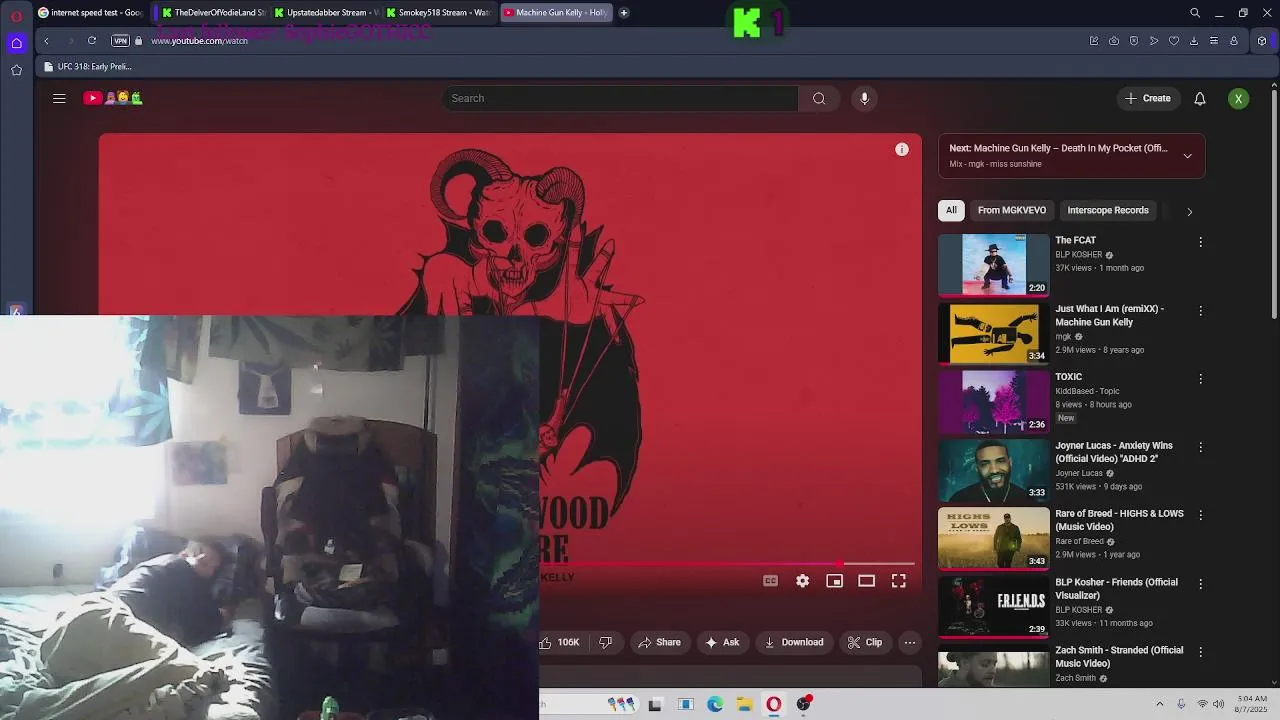Switch to internet speed test tab
This screenshot has width=1280, height=720.
coord(90,13)
